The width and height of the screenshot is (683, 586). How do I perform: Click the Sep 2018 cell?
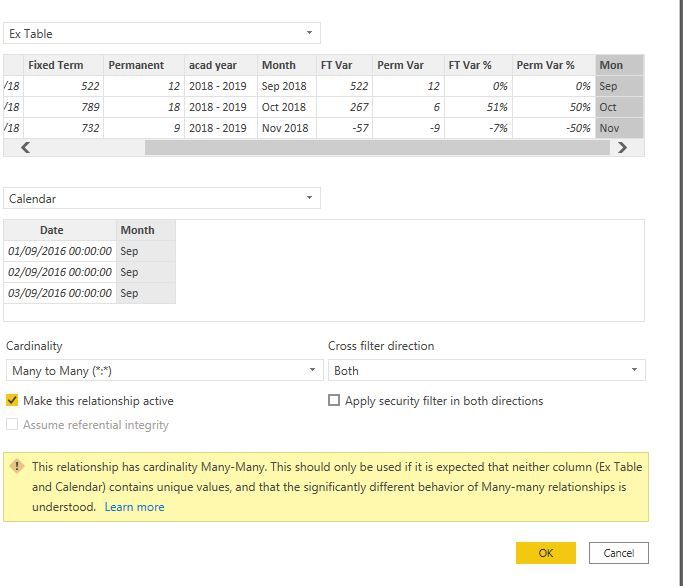coord(287,86)
